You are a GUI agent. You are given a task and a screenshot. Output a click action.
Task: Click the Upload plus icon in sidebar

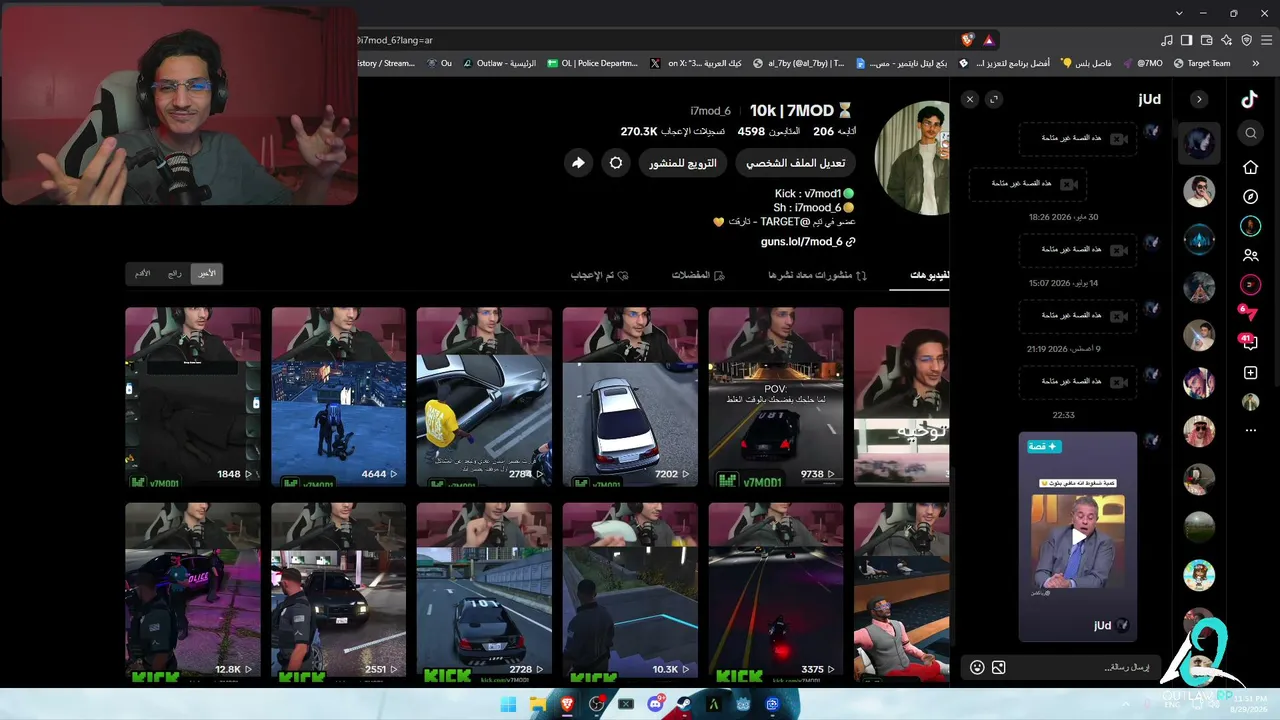pyautogui.click(x=1251, y=373)
